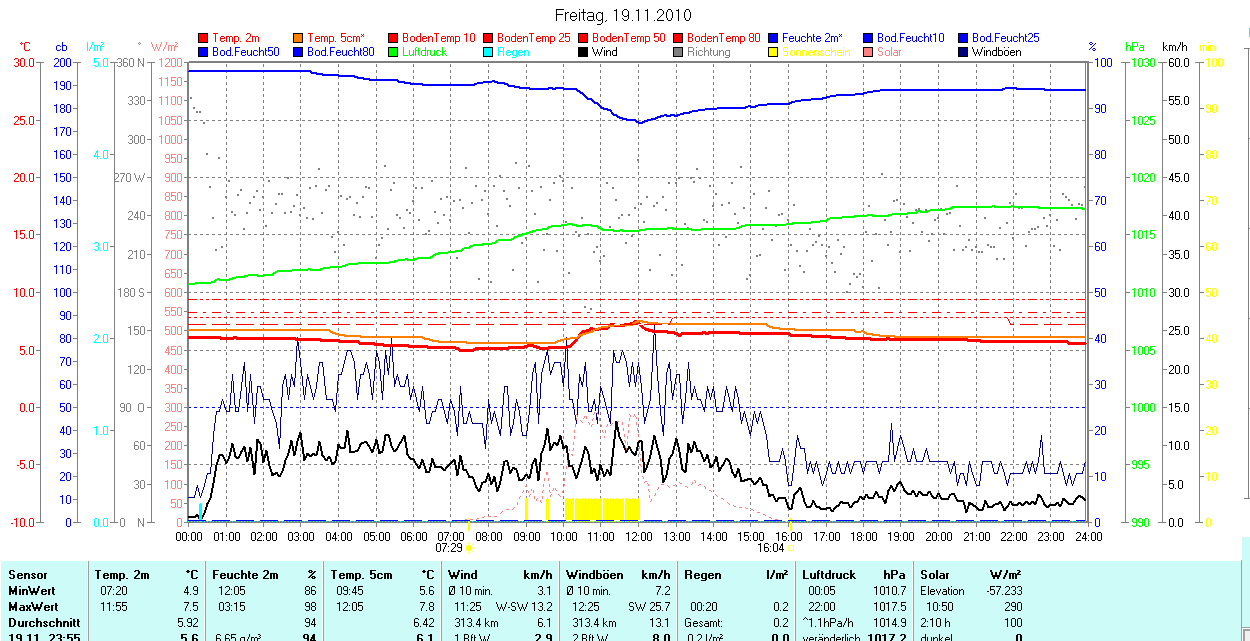Click the dark Windböen legend square
Screen dimensions: 1250x641
963,51
